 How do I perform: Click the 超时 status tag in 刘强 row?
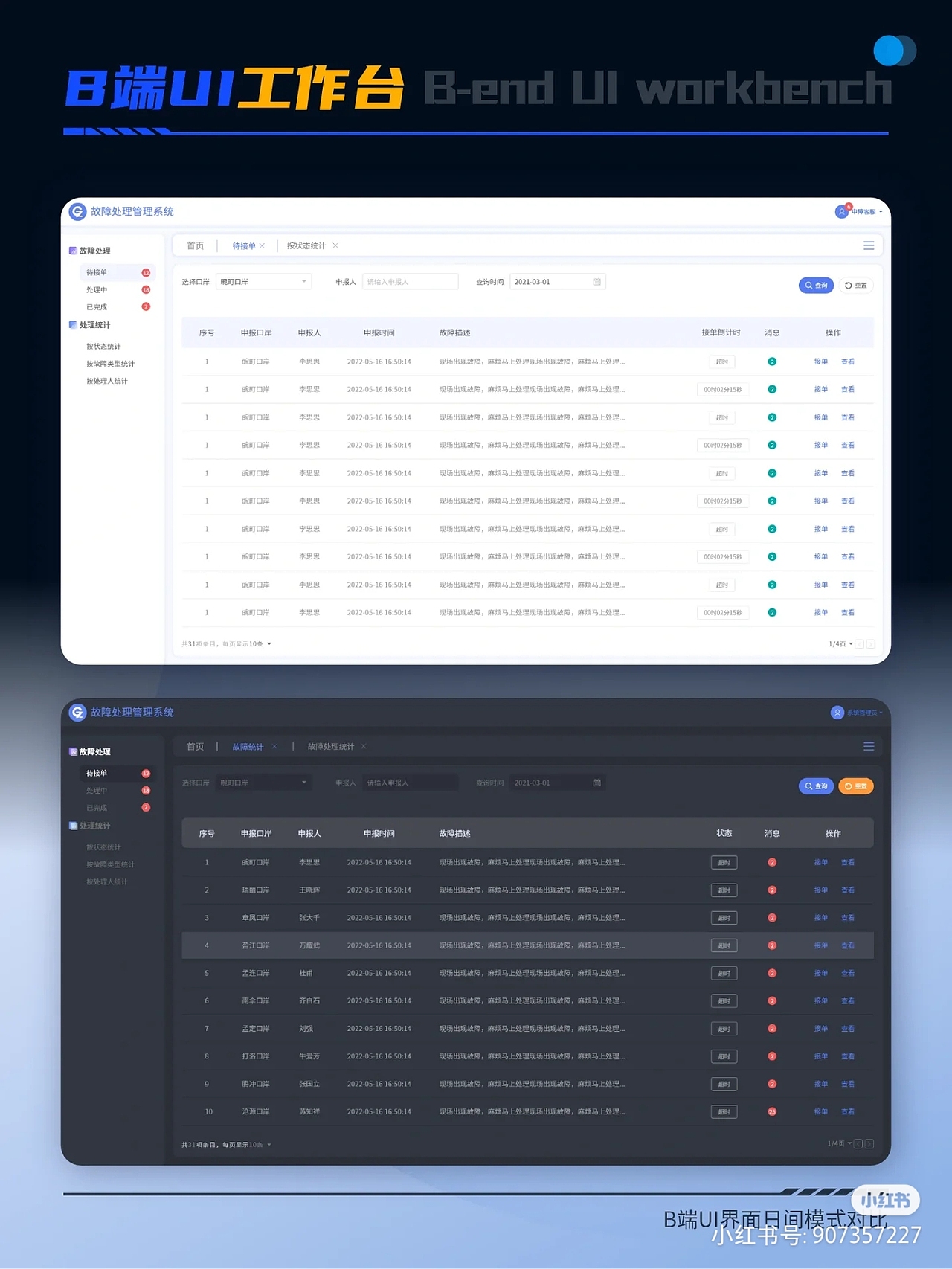coord(724,1029)
